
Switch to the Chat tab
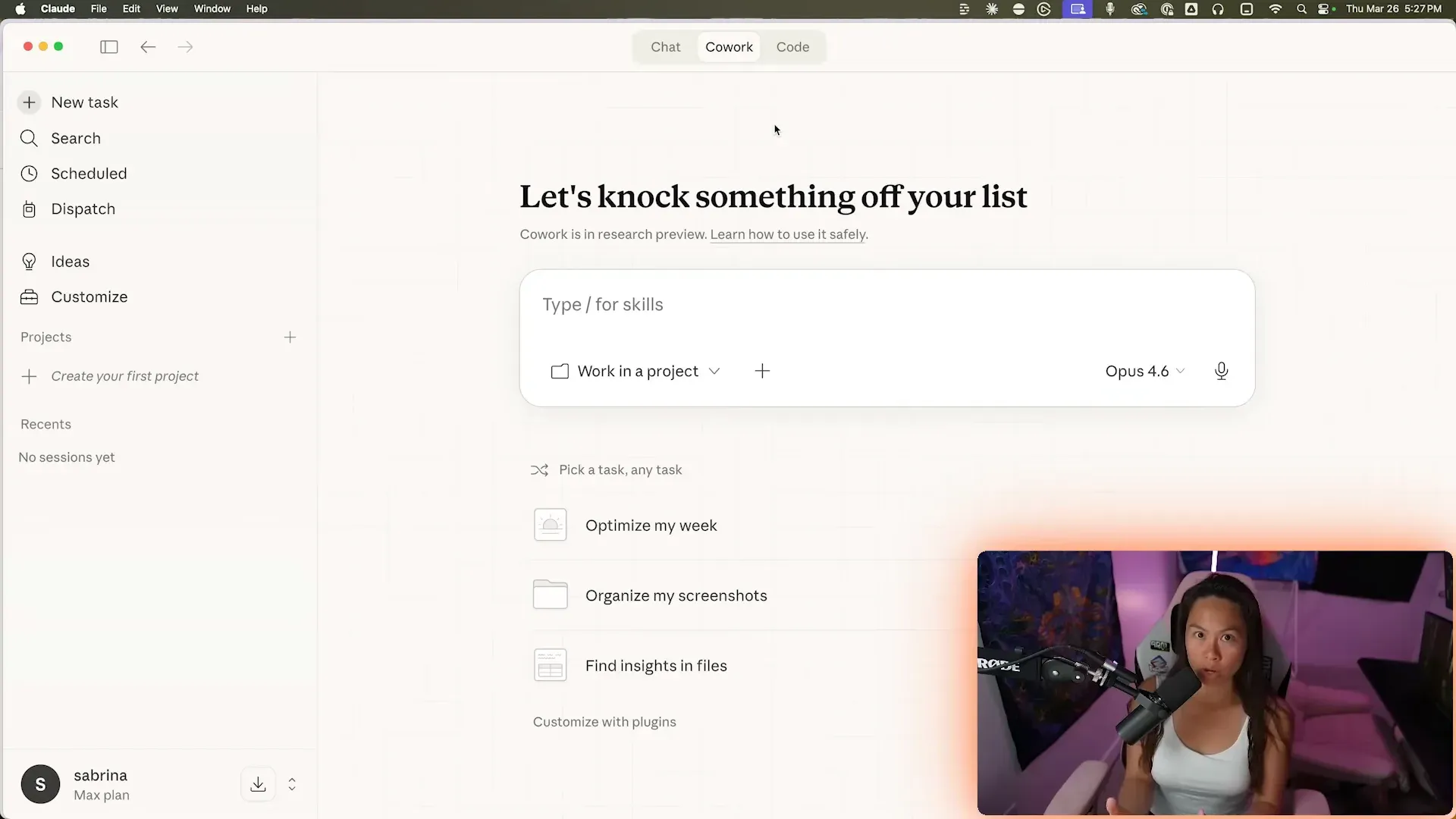click(666, 47)
